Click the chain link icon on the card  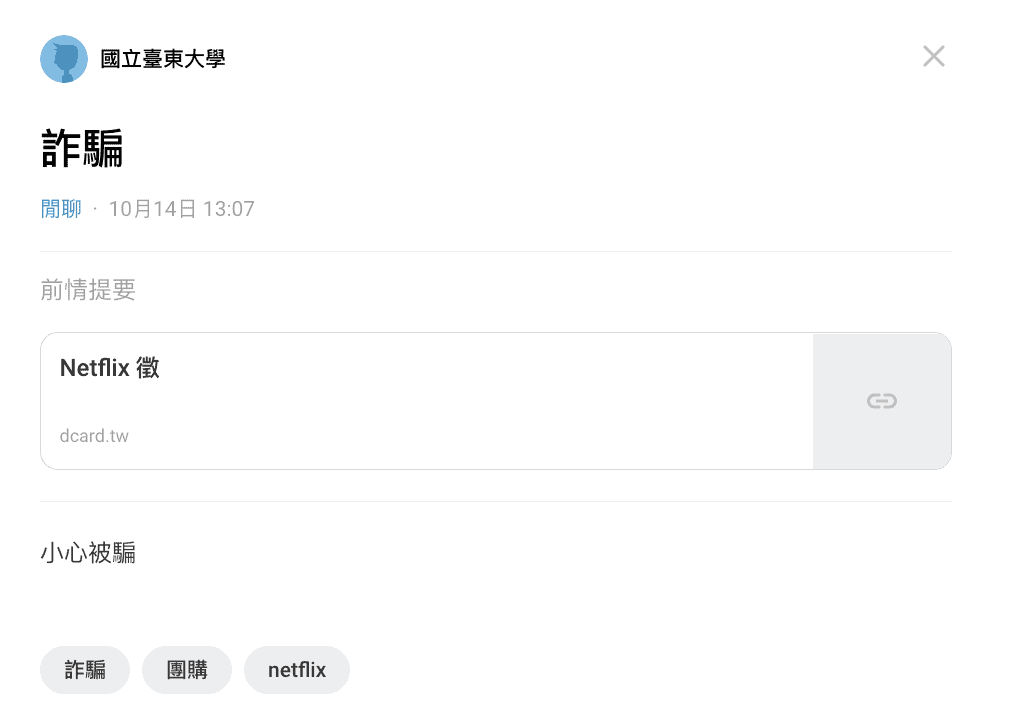882,401
